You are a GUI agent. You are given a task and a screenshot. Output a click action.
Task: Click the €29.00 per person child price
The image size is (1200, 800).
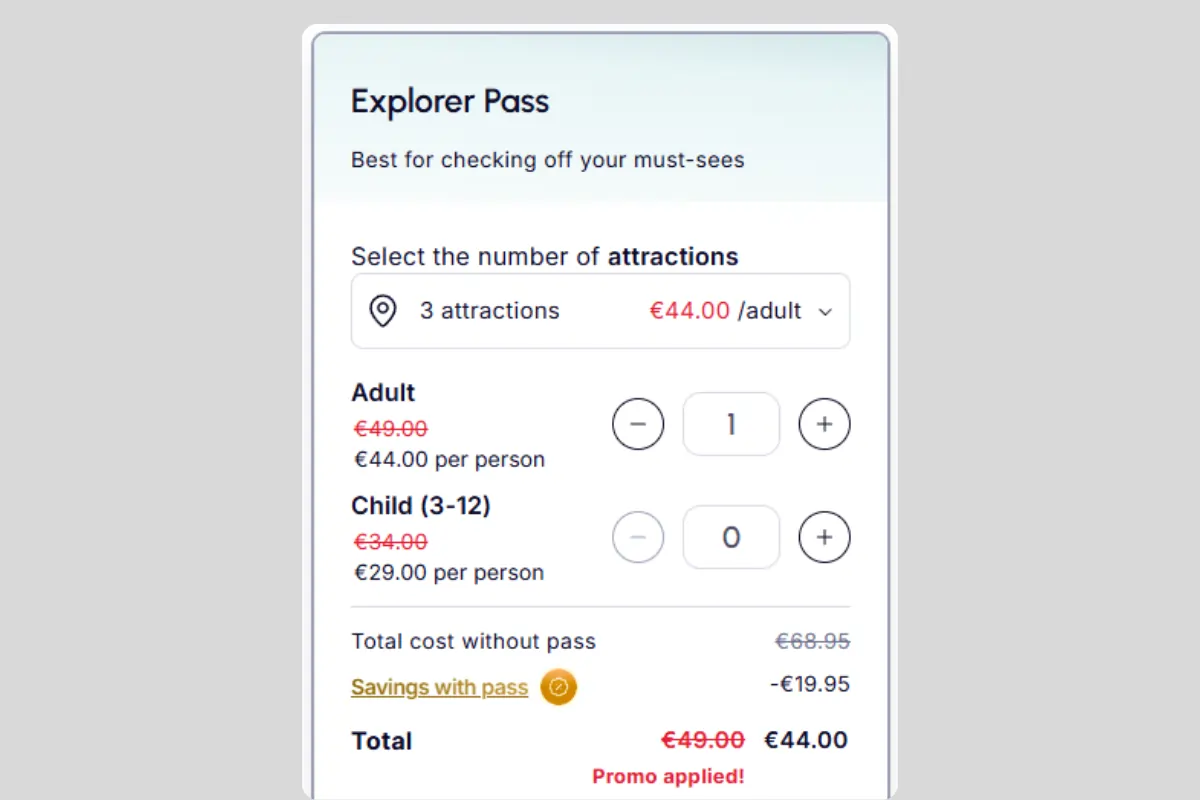click(x=447, y=572)
